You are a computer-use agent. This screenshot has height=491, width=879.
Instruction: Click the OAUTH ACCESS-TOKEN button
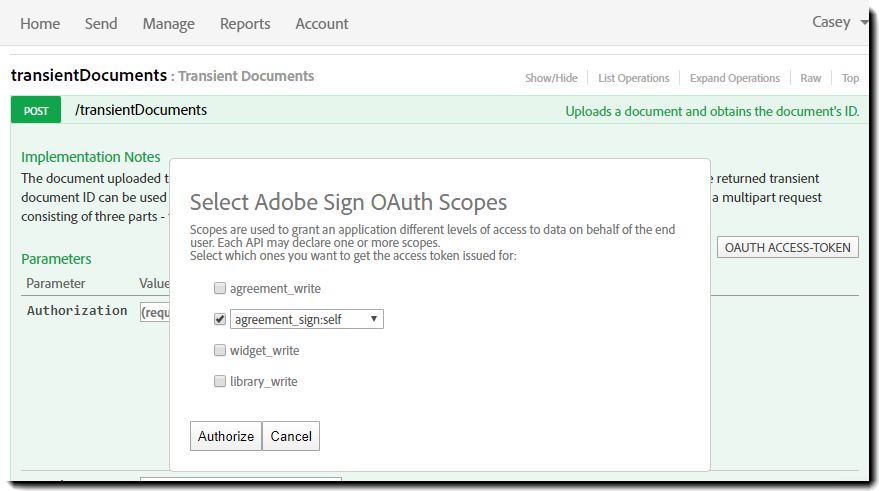(788, 247)
